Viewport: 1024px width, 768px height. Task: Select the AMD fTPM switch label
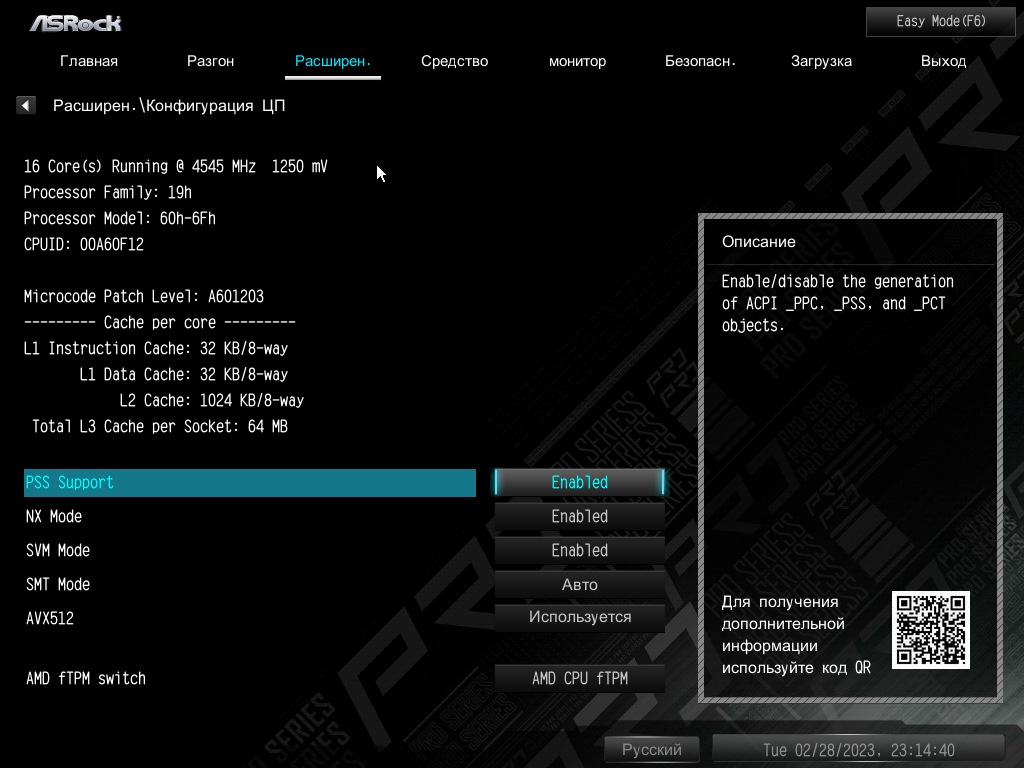tap(86, 679)
